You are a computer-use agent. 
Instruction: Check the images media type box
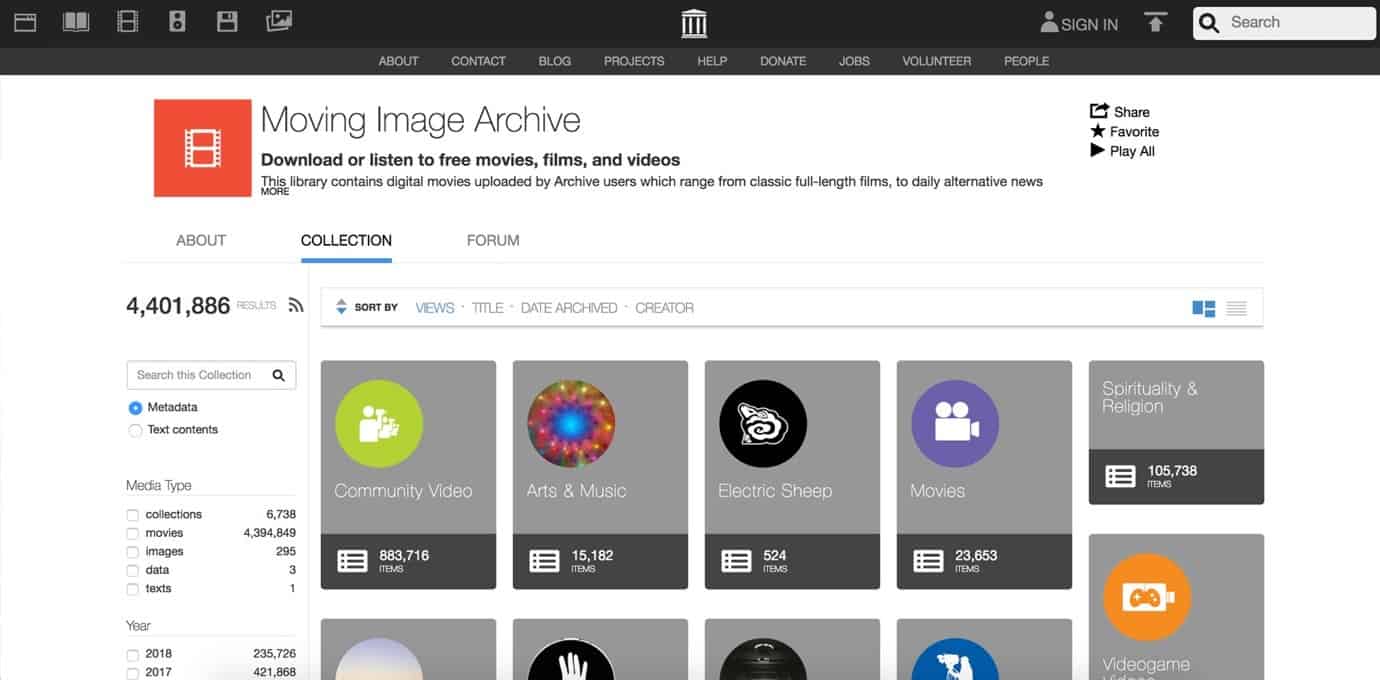pos(133,552)
